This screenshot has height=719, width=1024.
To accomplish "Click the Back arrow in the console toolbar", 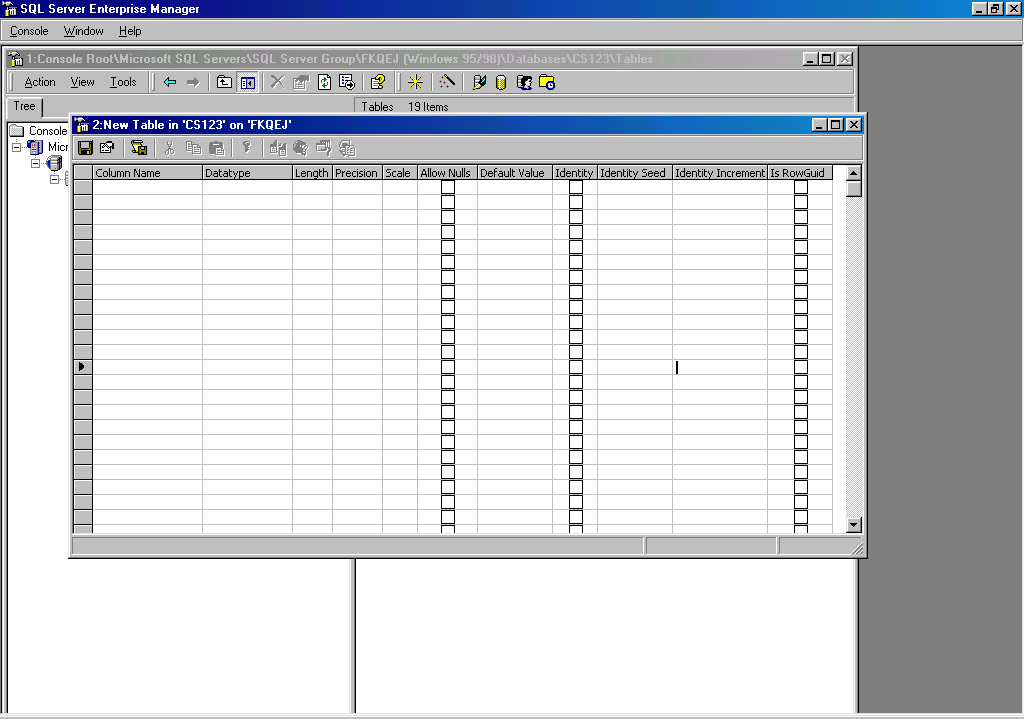I will [170, 82].
